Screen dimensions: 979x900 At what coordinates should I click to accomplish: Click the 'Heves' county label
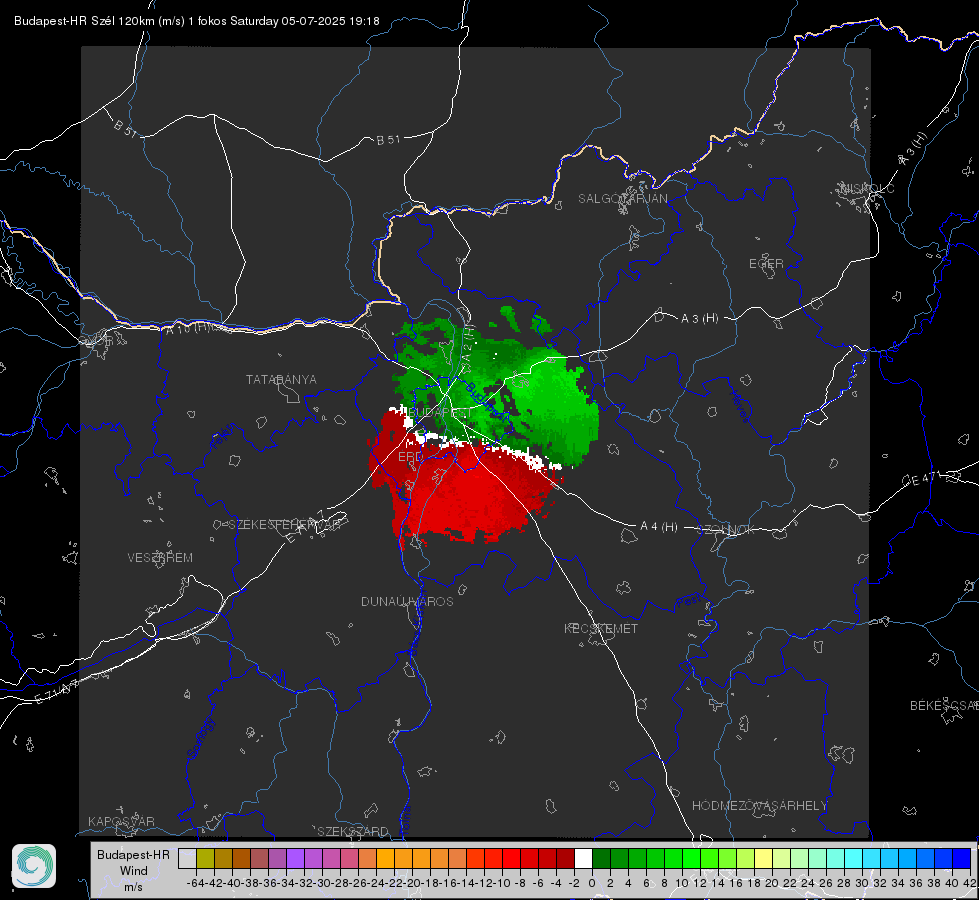[x=739, y=407]
